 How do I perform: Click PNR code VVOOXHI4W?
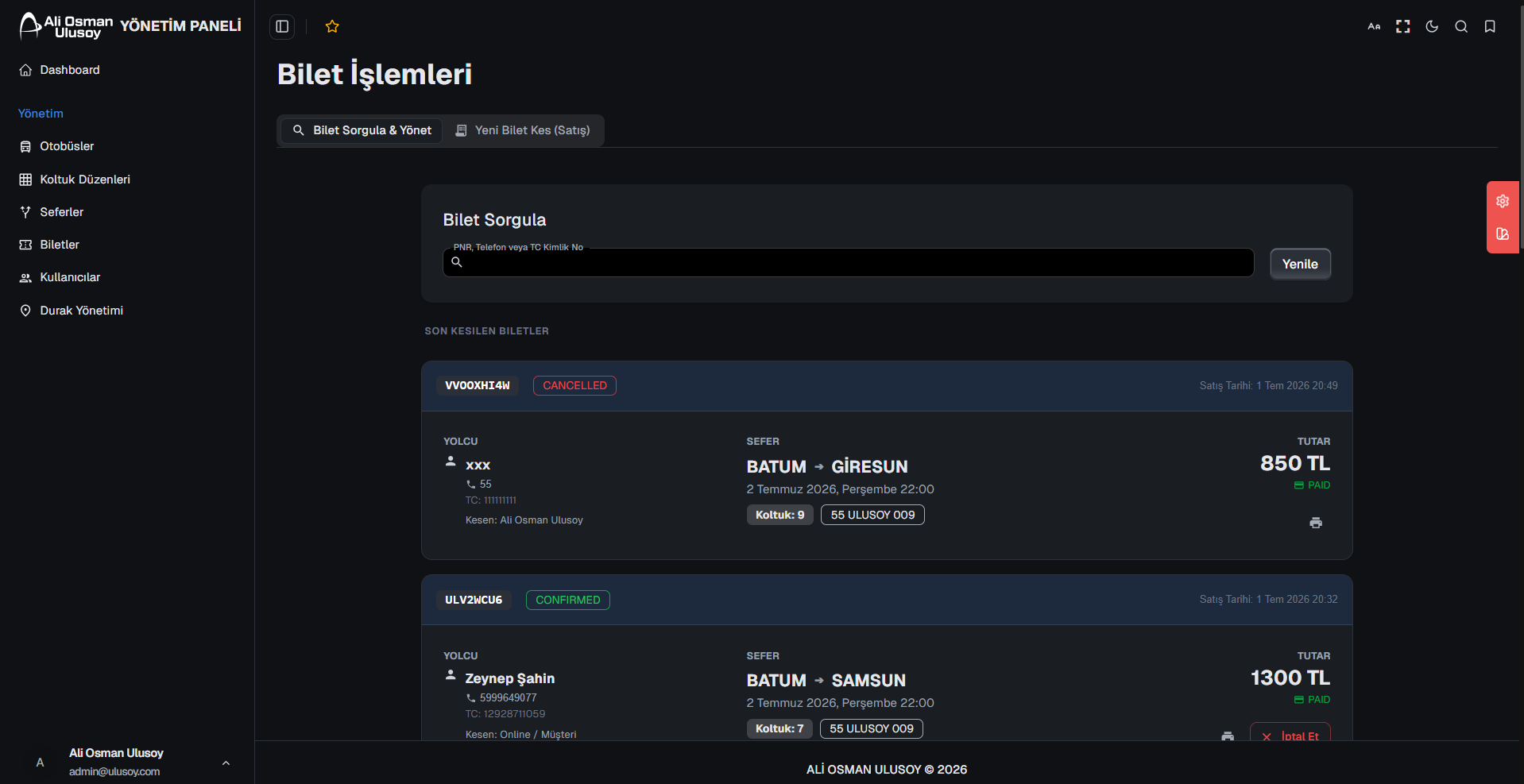[477, 385]
